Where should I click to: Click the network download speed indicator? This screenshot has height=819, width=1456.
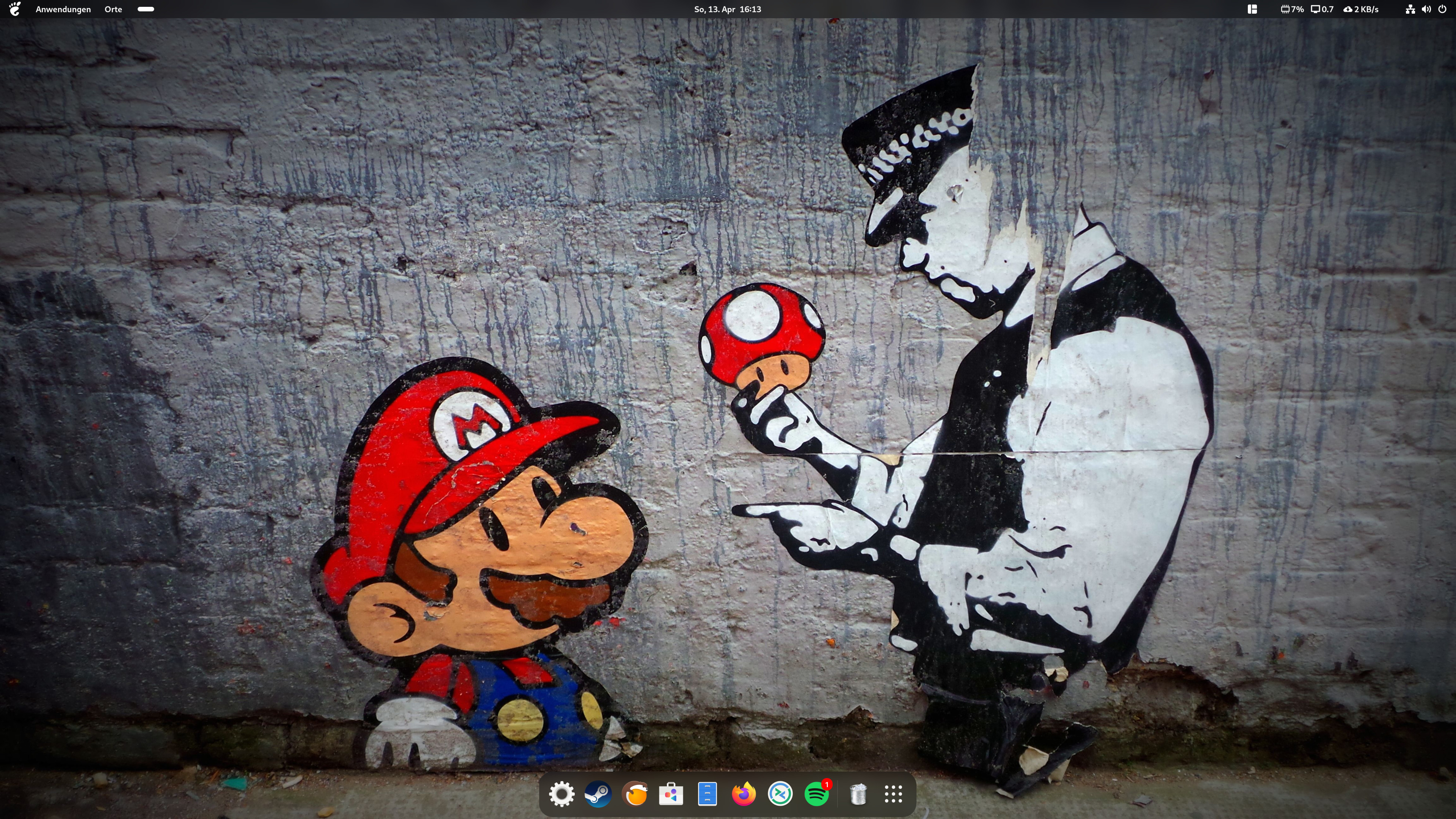pyautogui.click(x=1361, y=9)
